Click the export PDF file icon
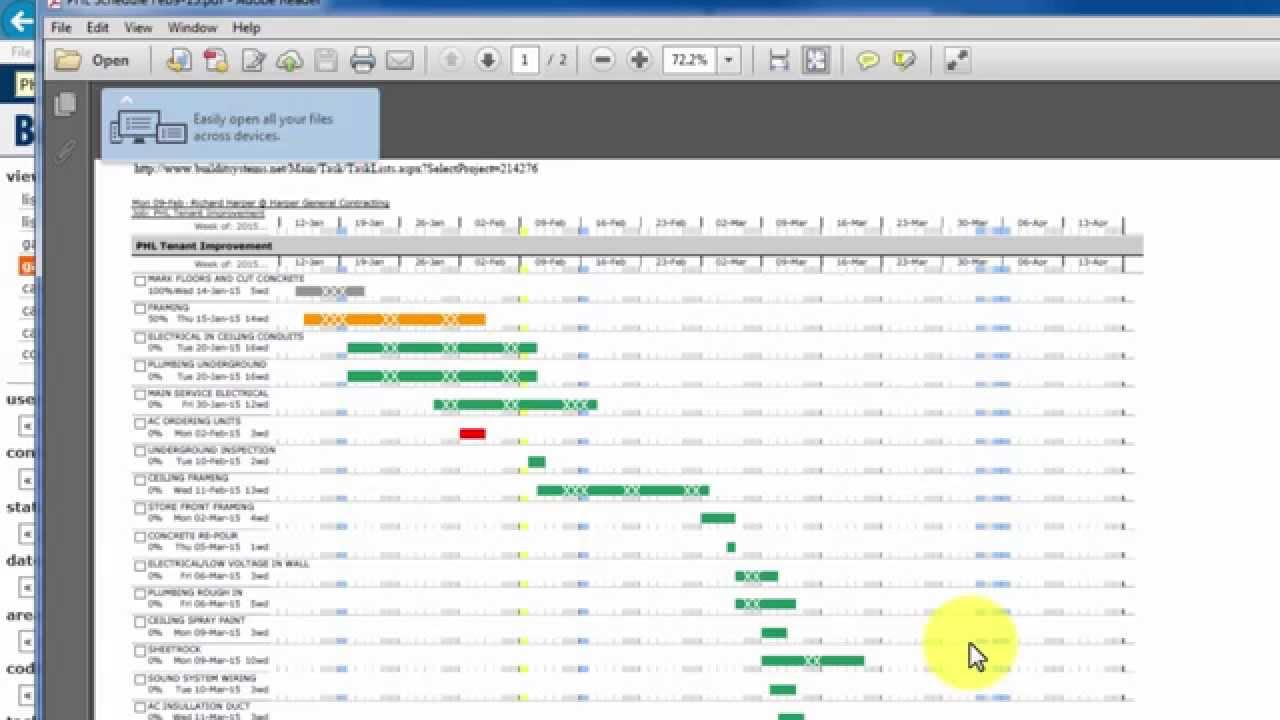 [x=216, y=60]
